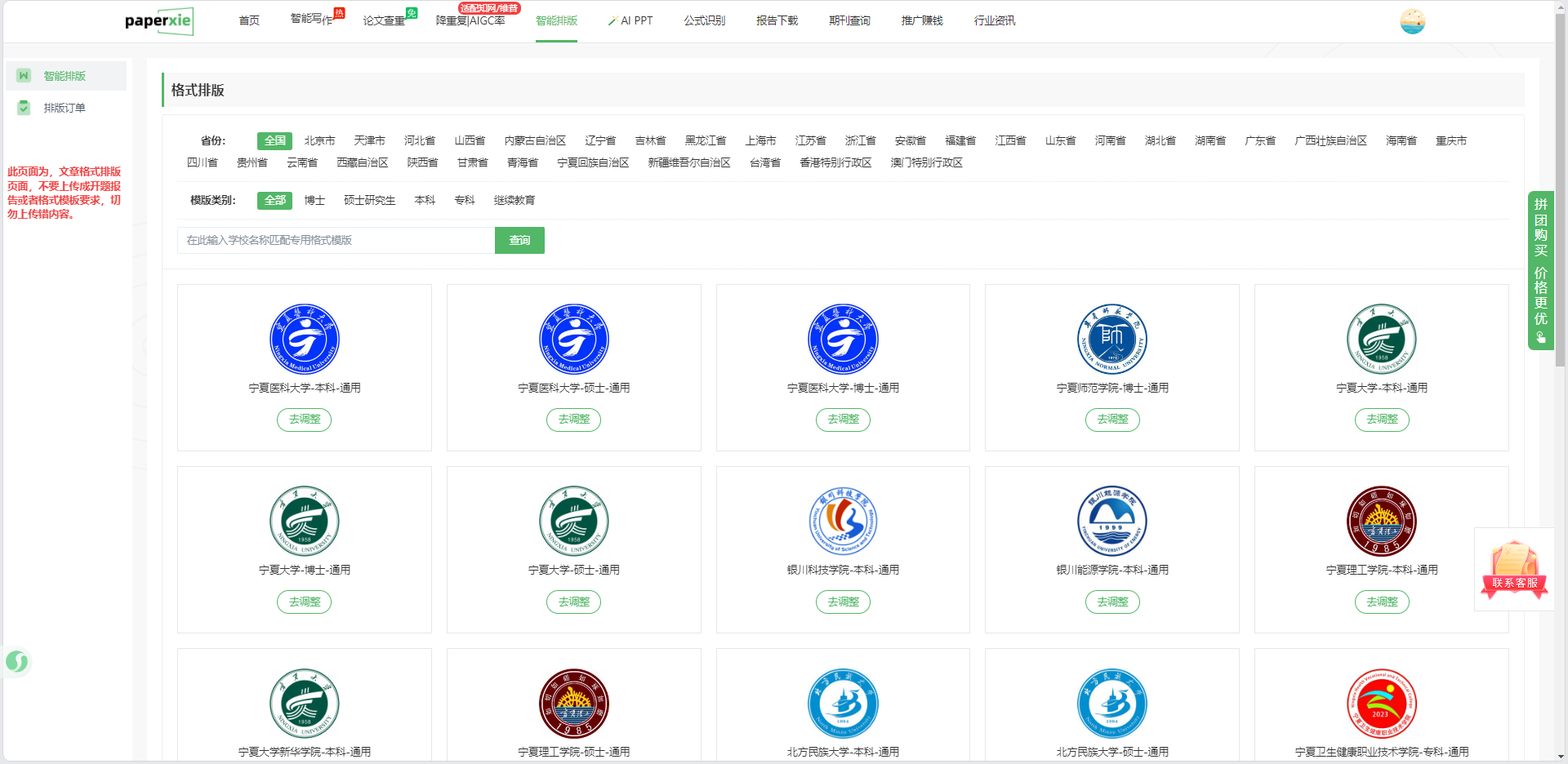Click the paperxie logo

coord(158,21)
